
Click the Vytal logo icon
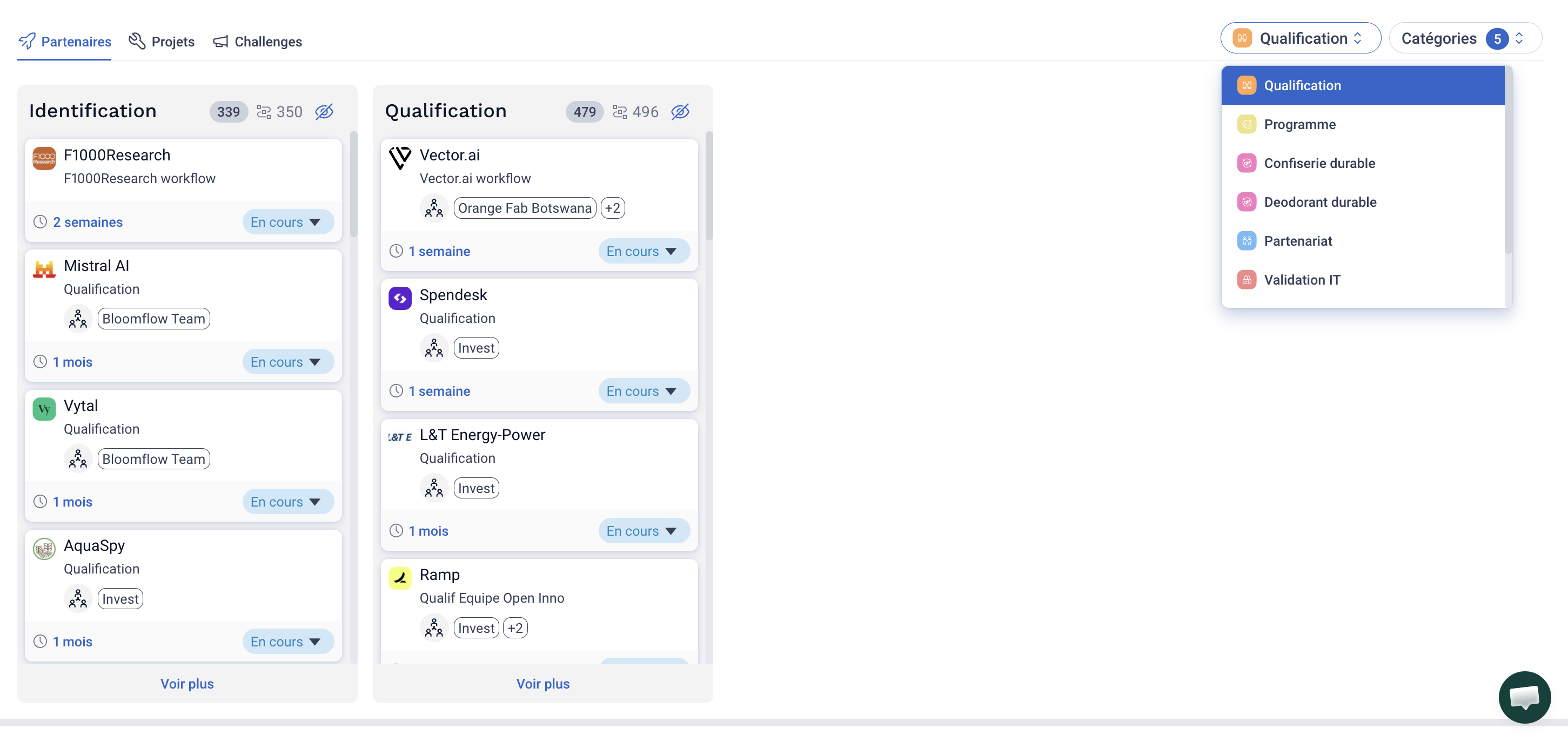point(44,409)
